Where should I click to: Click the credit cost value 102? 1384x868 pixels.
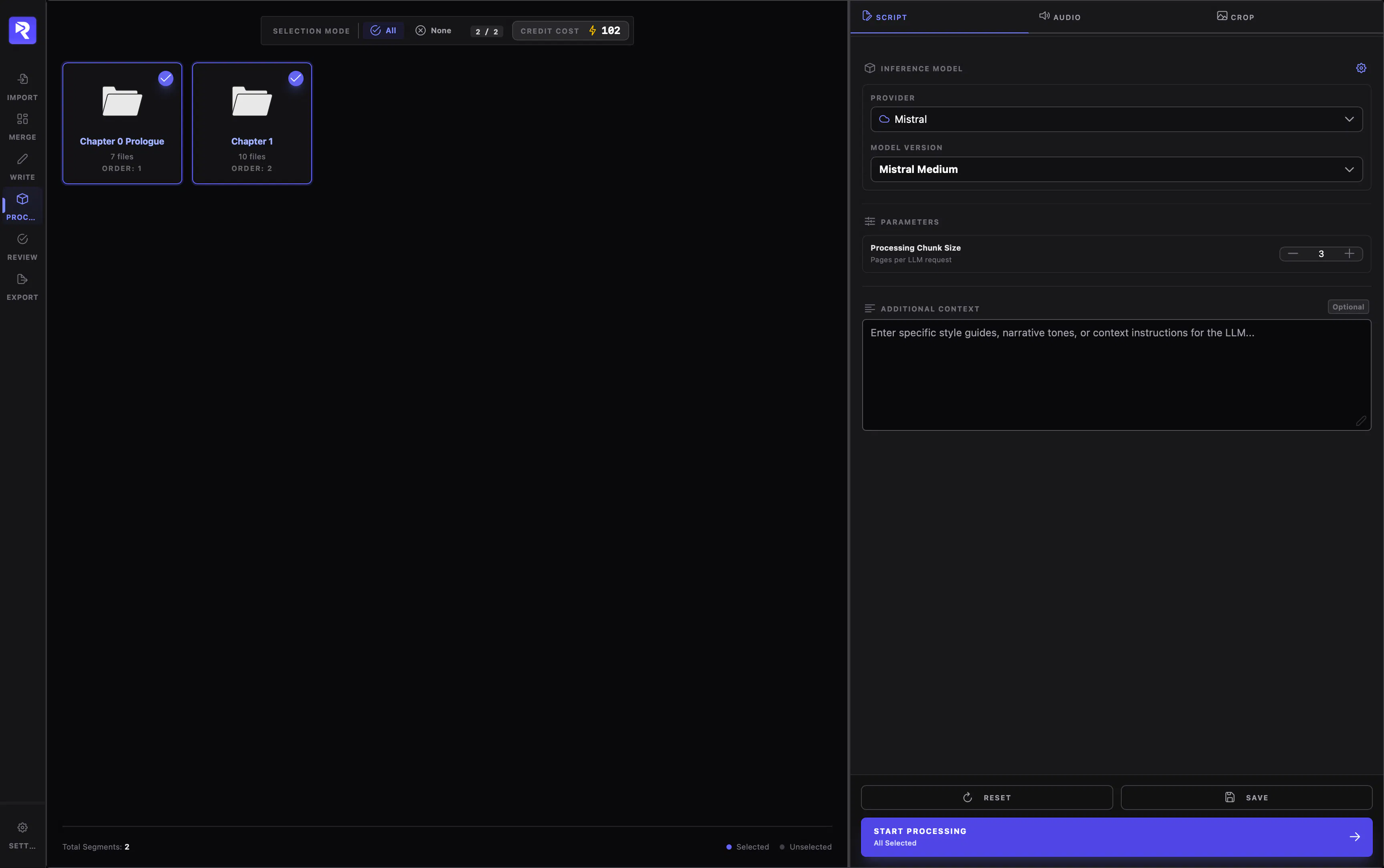coord(611,30)
